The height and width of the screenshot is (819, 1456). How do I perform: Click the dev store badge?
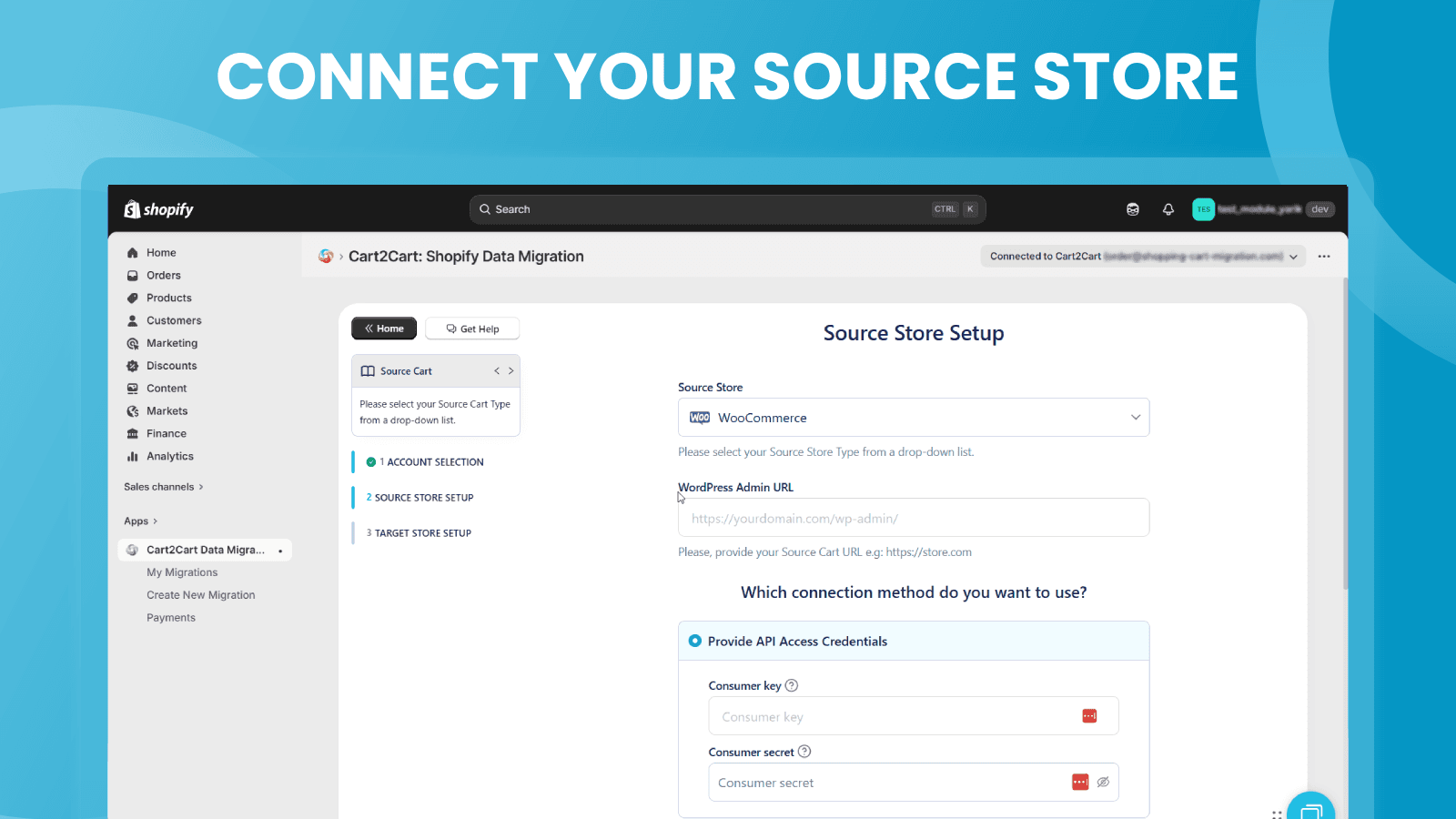click(x=1320, y=209)
